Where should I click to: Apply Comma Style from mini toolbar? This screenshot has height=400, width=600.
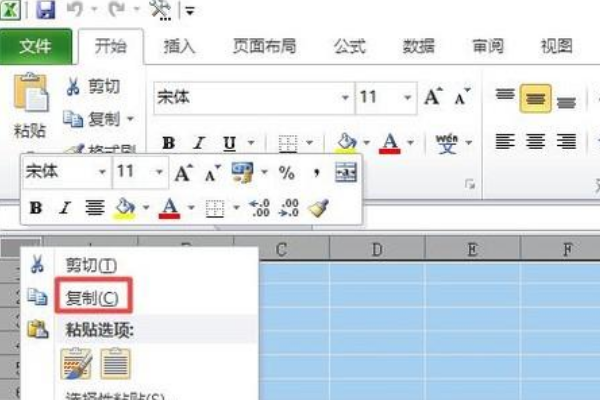click(x=316, y=173)
